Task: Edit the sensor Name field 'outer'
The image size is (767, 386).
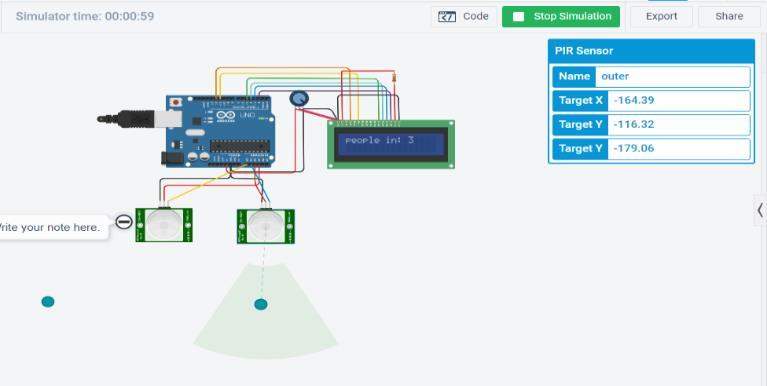Action: coord(672,76)
